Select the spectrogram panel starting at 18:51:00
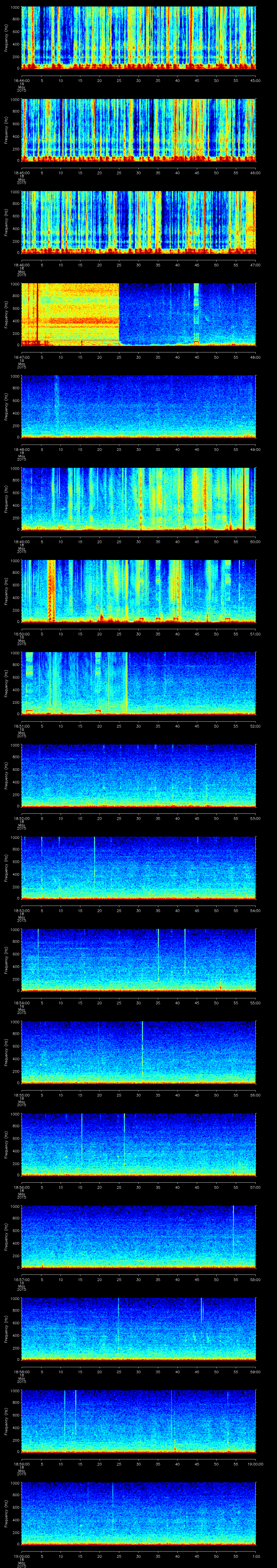277x1568 pixels. tap(139, 683)
